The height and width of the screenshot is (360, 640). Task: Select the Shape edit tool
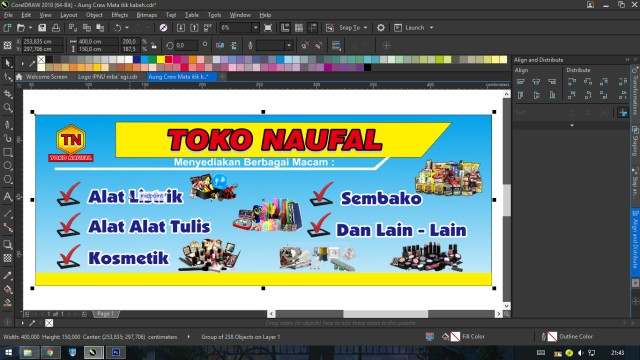click(x=7, y=77)
